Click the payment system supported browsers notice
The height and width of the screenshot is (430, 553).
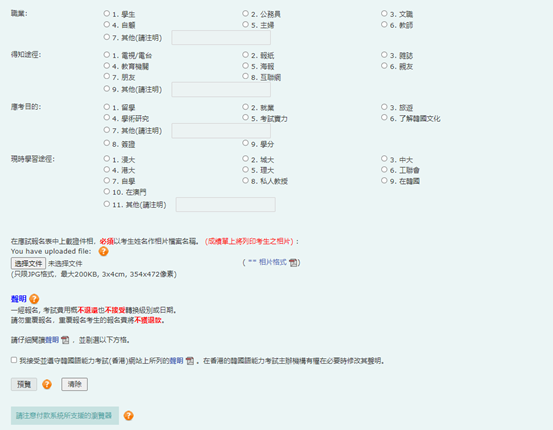pos(65,416)
